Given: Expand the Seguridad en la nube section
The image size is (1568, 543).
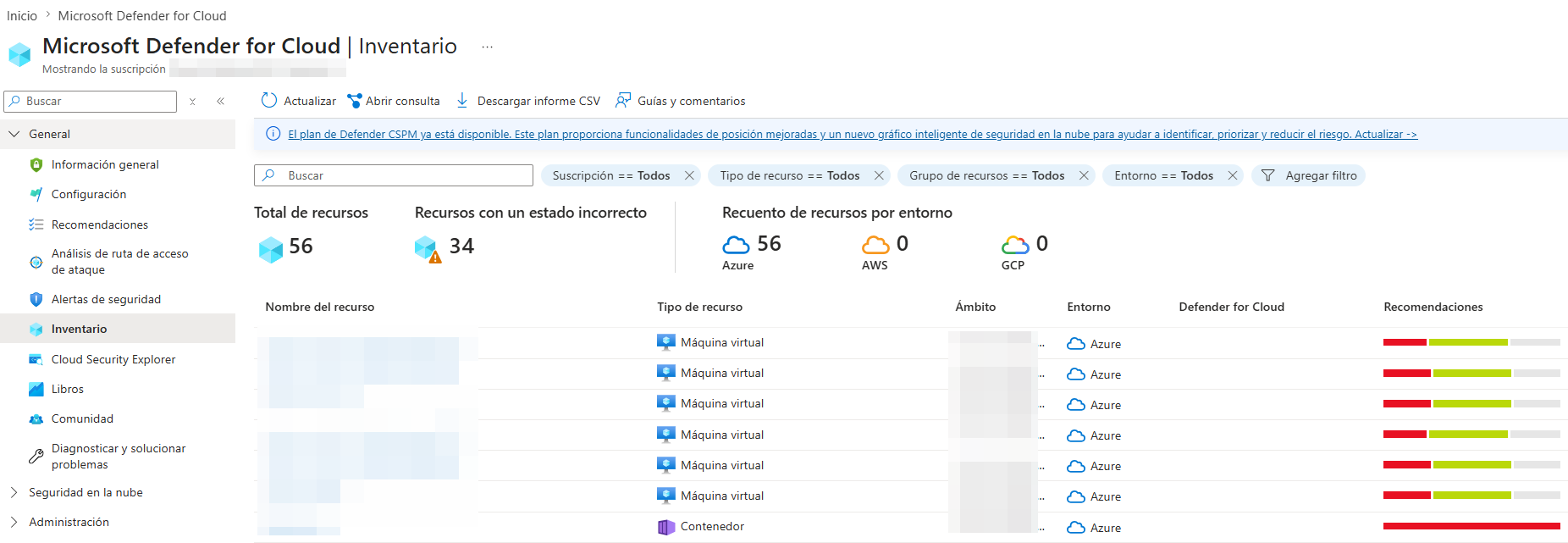Looking at the screenshot, I should [x=14, y=492].
